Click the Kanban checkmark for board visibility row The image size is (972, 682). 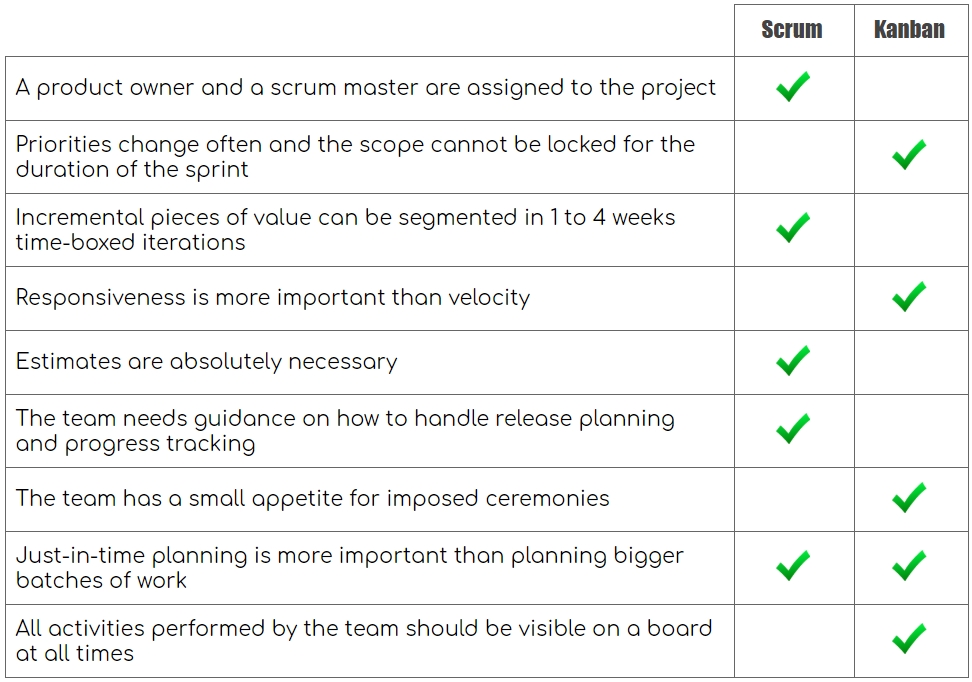click(x=909, y=639)
